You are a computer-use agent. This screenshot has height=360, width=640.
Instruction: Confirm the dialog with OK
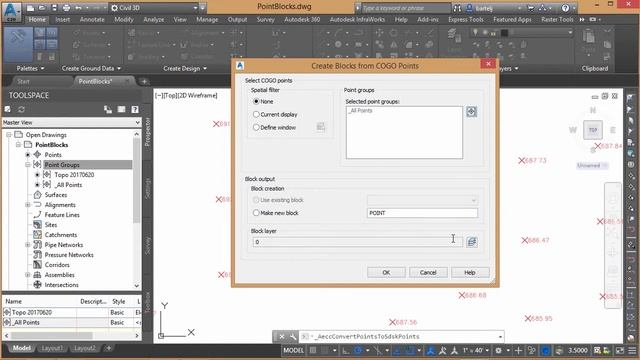(x=386, y=272)
